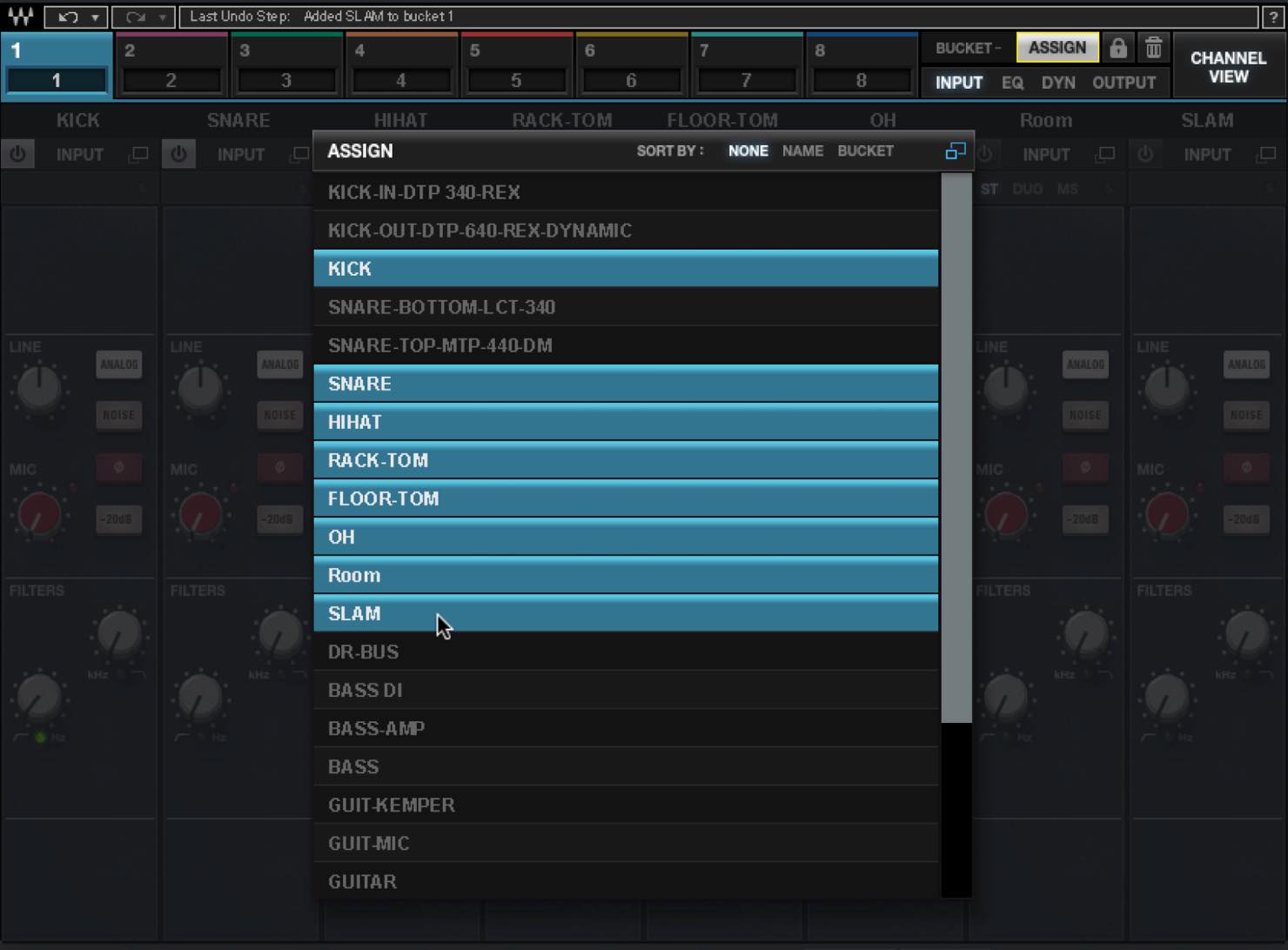Open CHANNEL VIEW
This screenshot has height=950, width=1288.
click(1228, 67)
